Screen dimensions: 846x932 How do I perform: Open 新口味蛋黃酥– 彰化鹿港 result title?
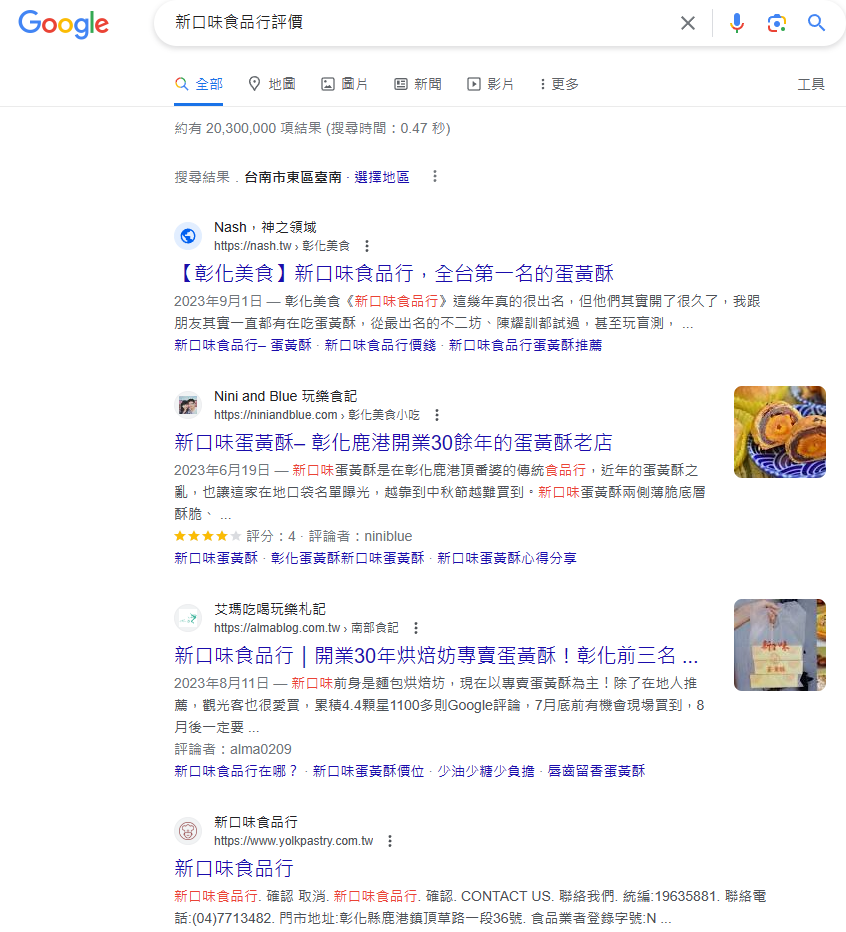(394, 442)
